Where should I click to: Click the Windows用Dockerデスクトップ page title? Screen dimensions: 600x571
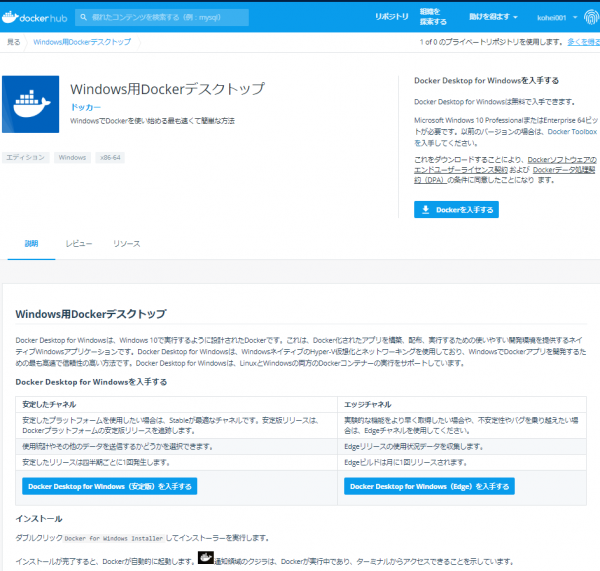pos(167,89)
